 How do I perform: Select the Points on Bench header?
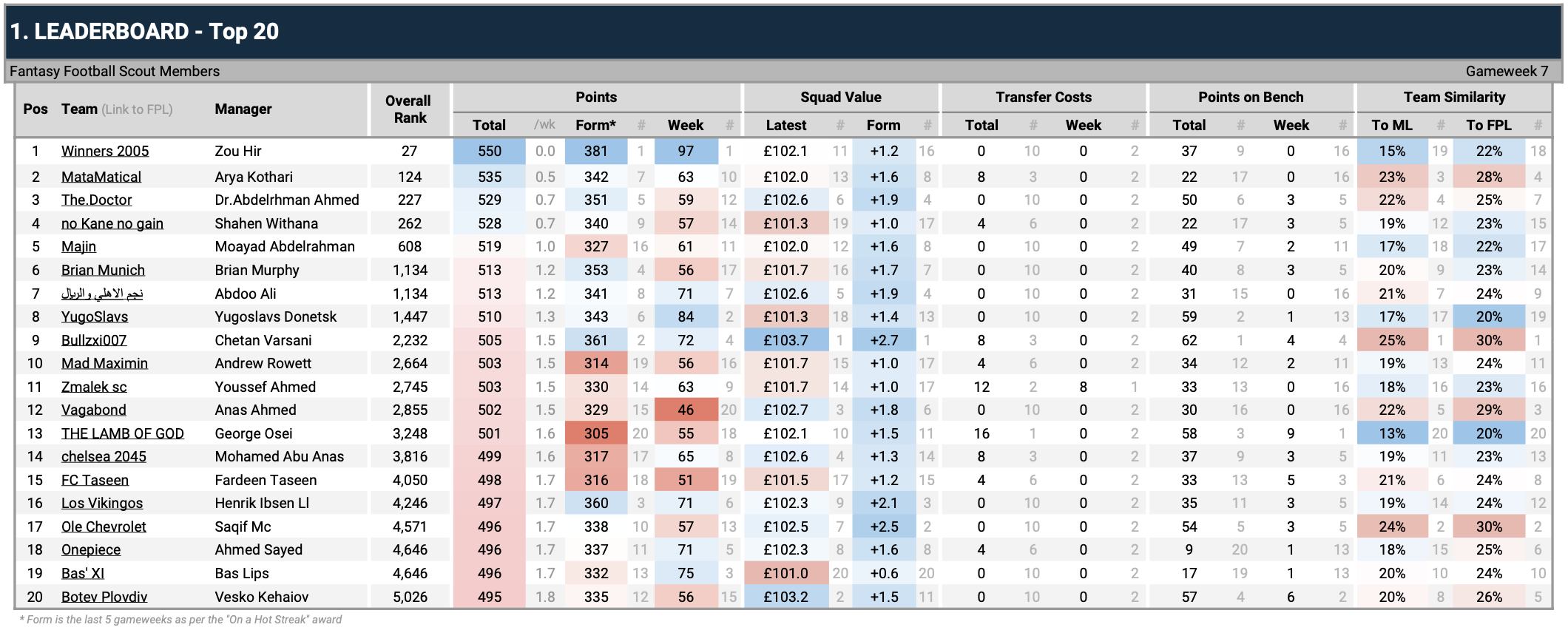1250,98
